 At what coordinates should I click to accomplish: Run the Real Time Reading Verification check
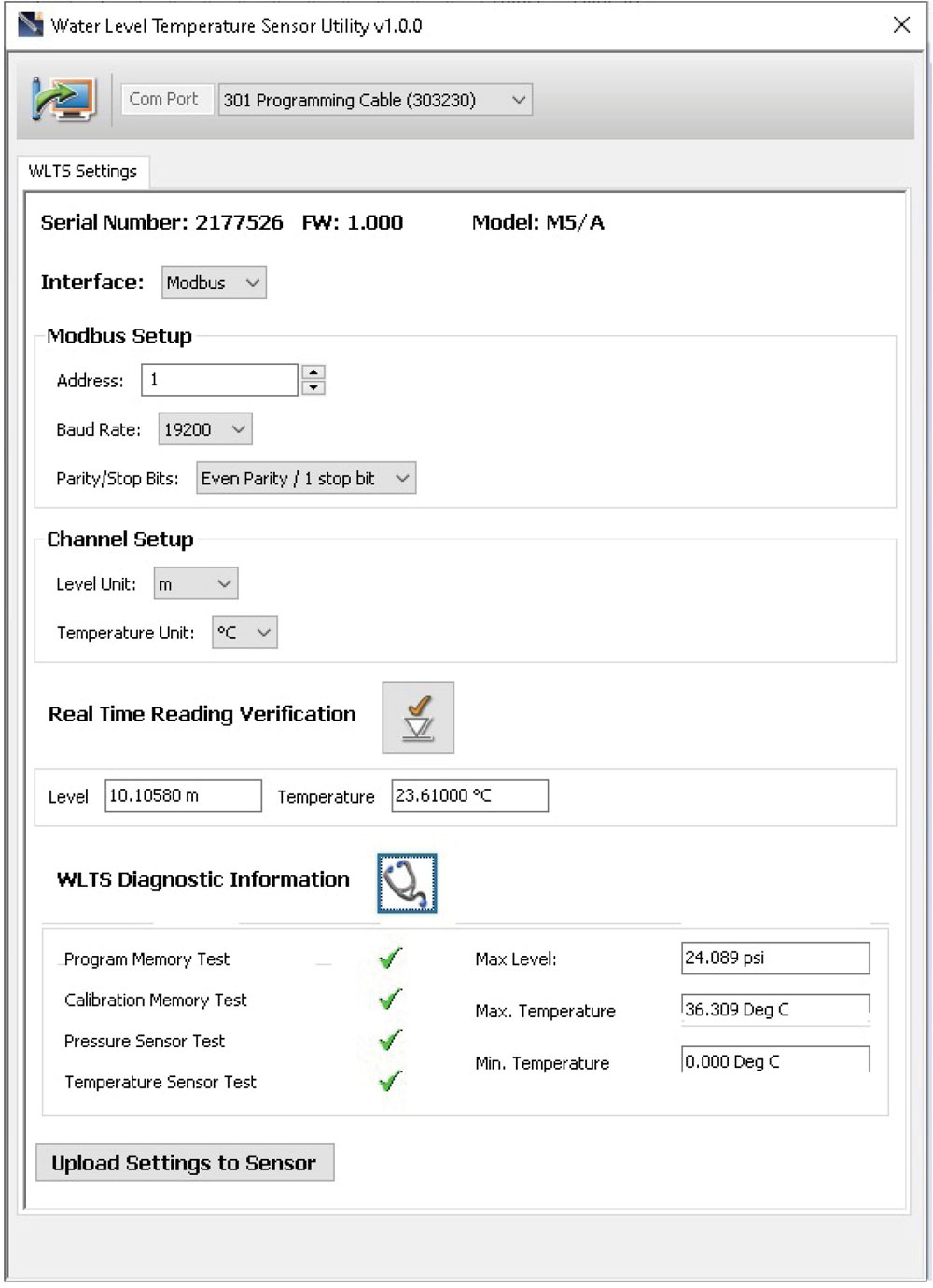417,717
